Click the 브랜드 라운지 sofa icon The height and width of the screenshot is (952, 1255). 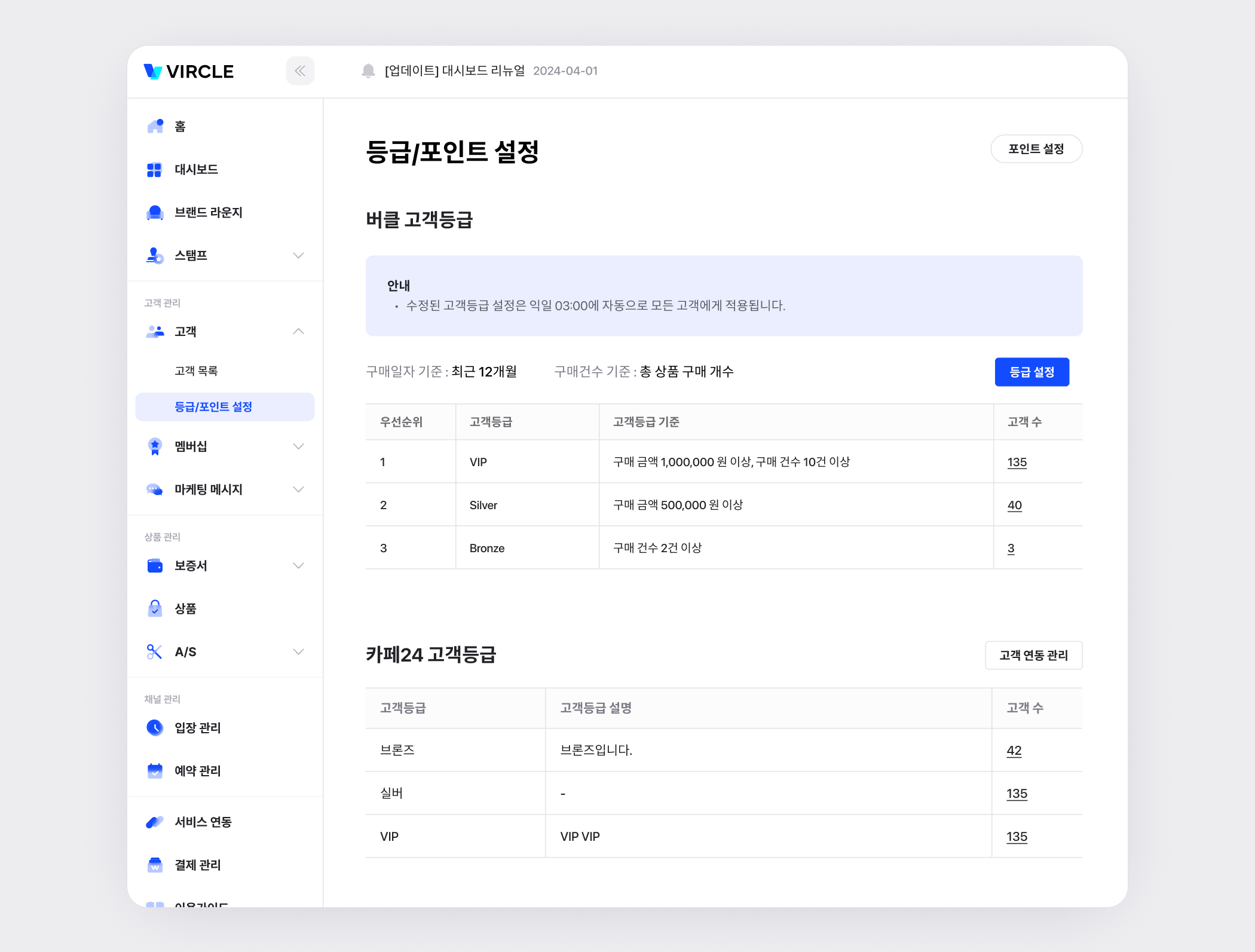[x=155, y=213]
